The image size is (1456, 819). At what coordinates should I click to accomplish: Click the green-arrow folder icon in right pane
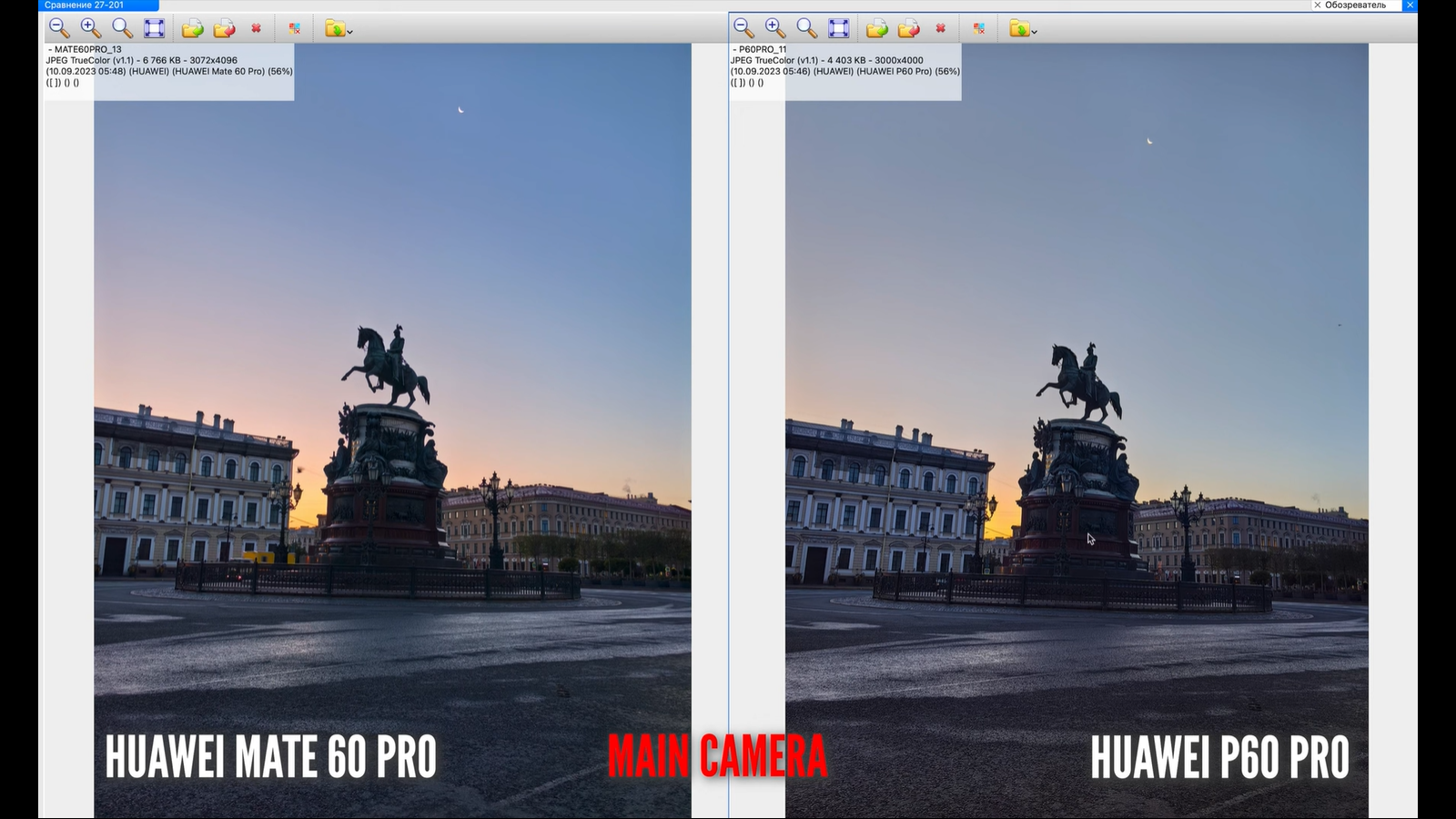(x=876, y=29)
